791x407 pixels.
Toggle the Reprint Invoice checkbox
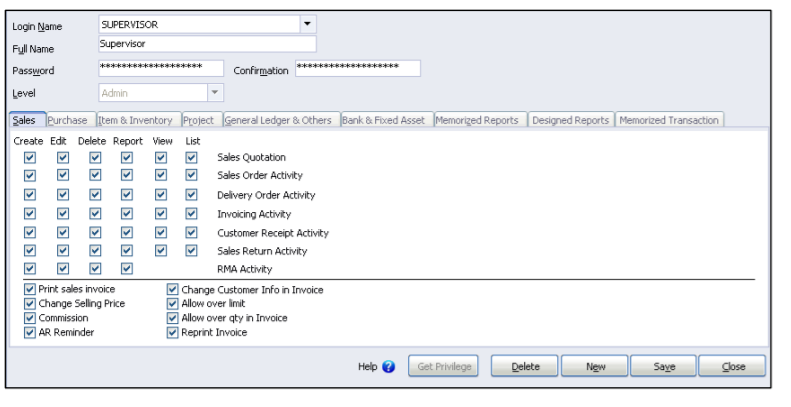(173, 332)
